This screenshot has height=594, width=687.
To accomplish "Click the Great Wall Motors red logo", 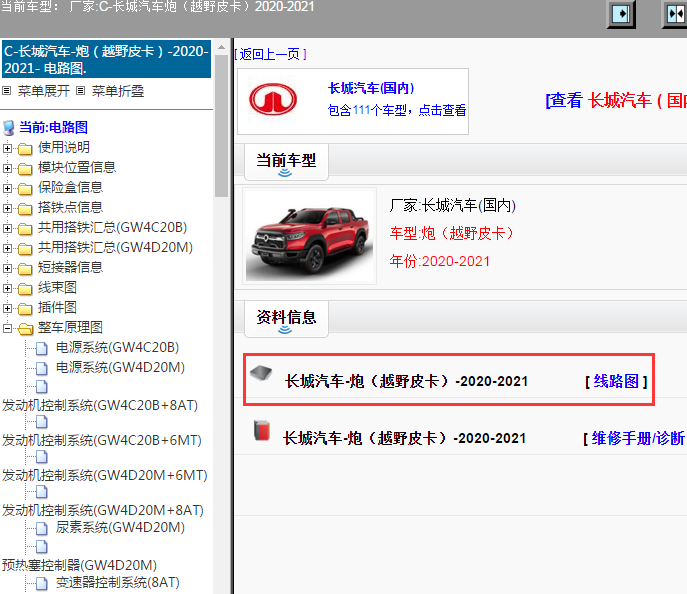I will (x=273, y=100).
